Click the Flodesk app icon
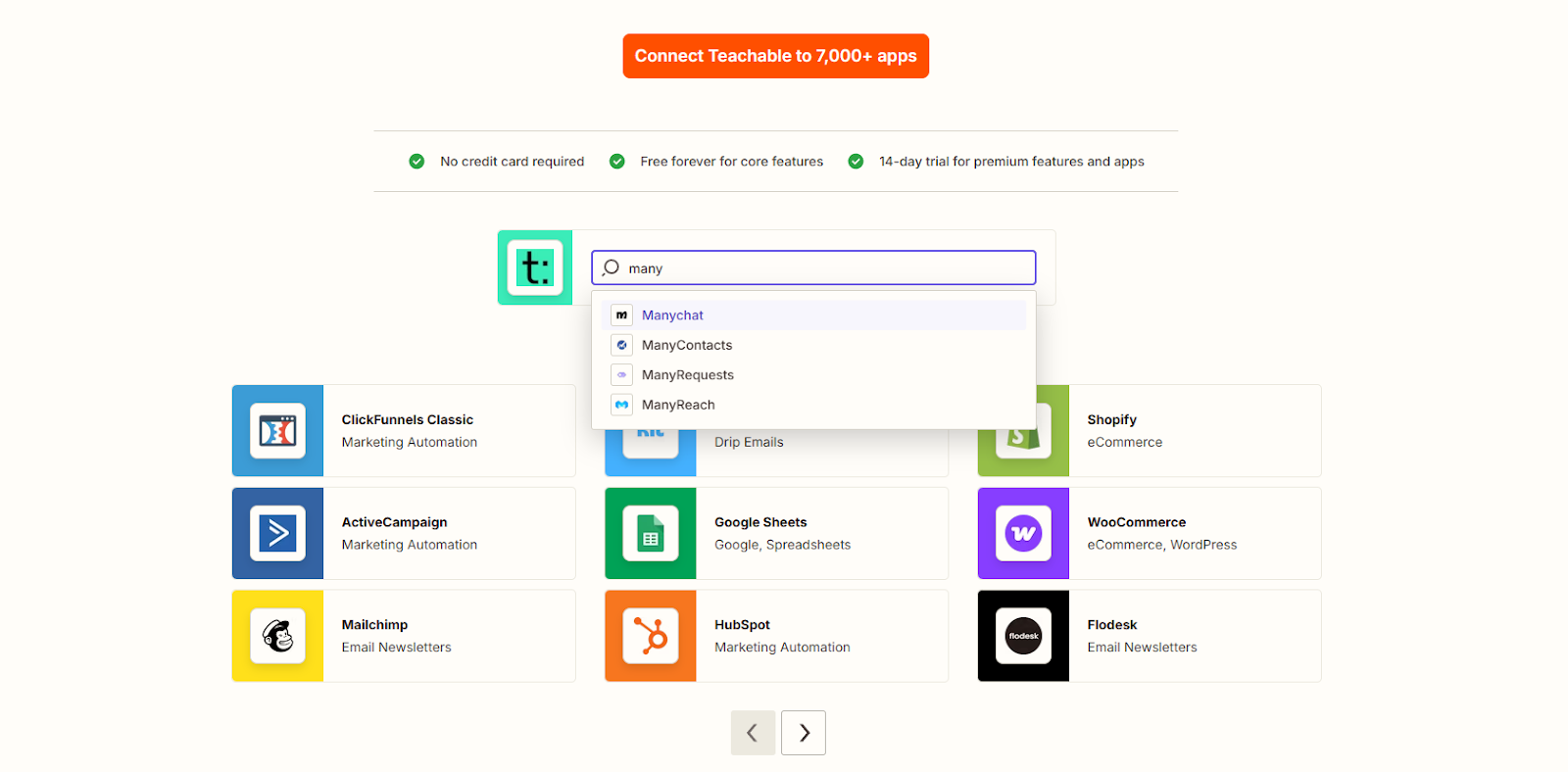 (1023, 636)
